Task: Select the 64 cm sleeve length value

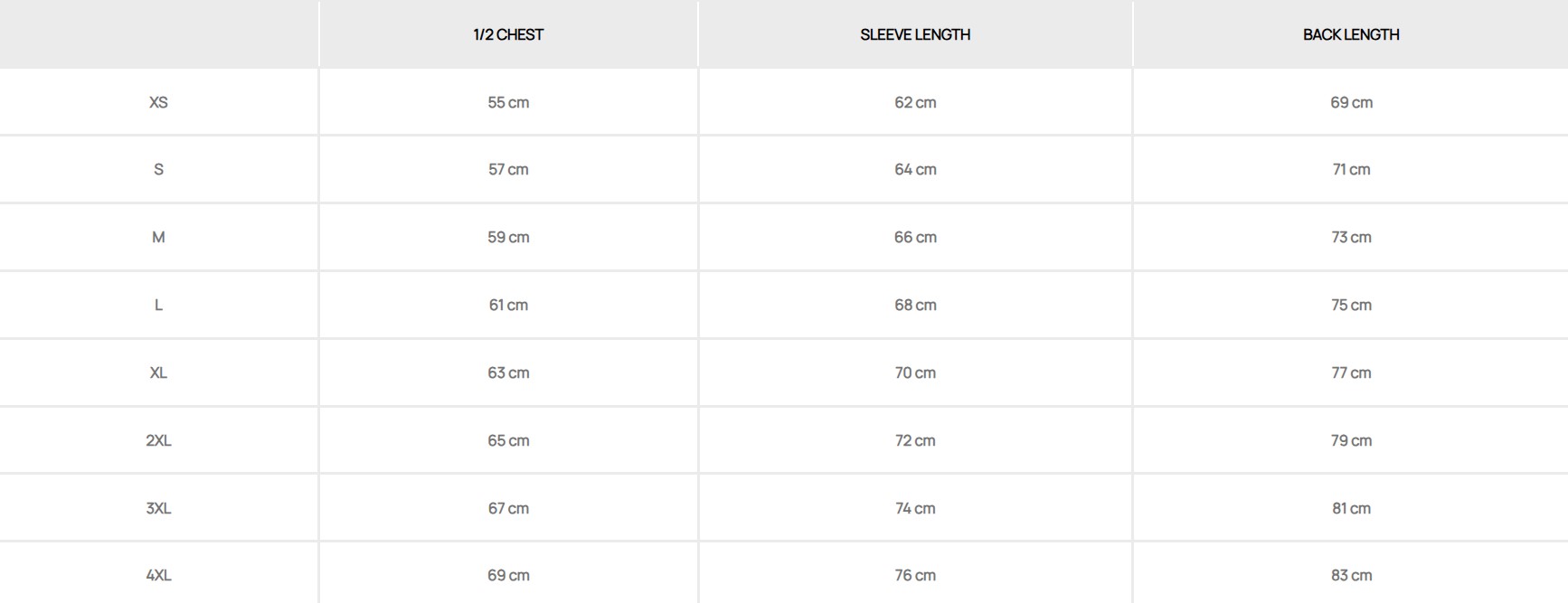Action: pyautogui.click(x=915, y=169)
